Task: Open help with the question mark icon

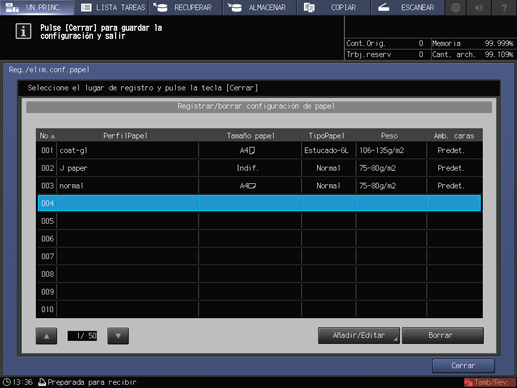Action: pos(505,7)
